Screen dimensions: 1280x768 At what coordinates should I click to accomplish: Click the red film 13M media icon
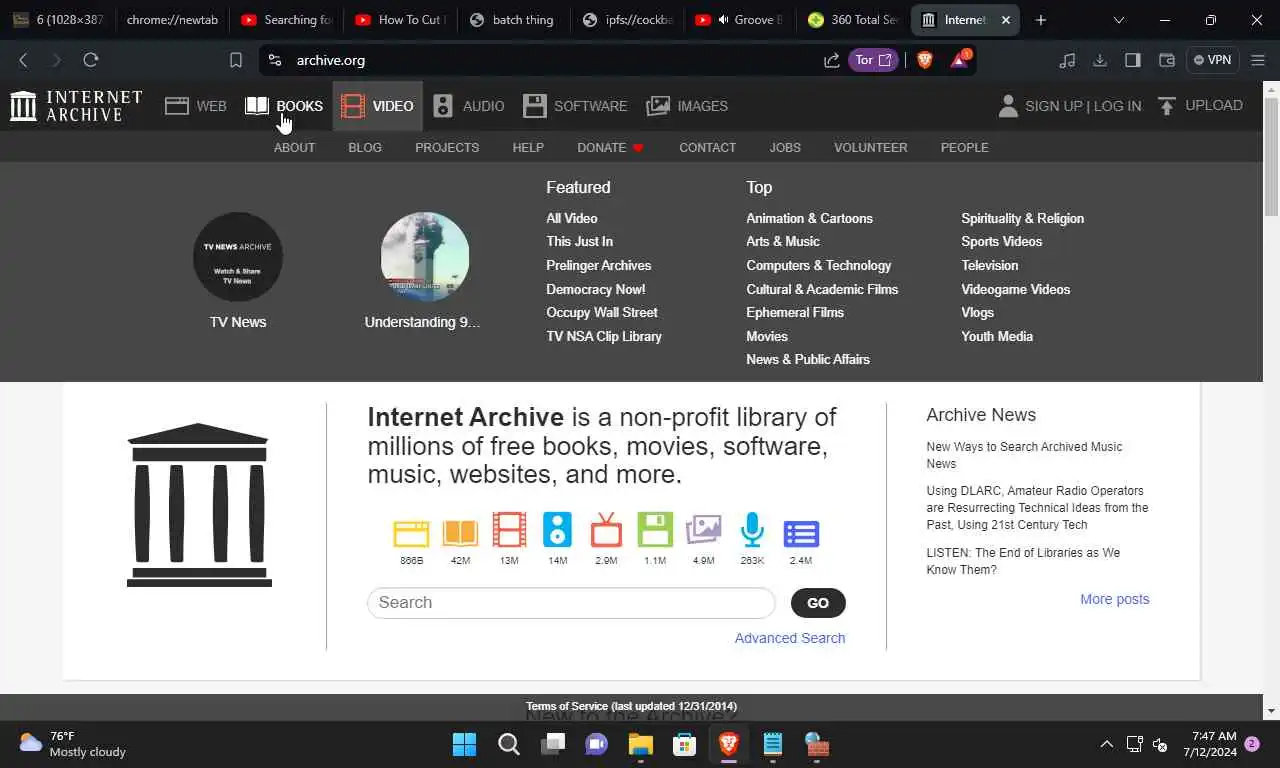pos(509,530)
